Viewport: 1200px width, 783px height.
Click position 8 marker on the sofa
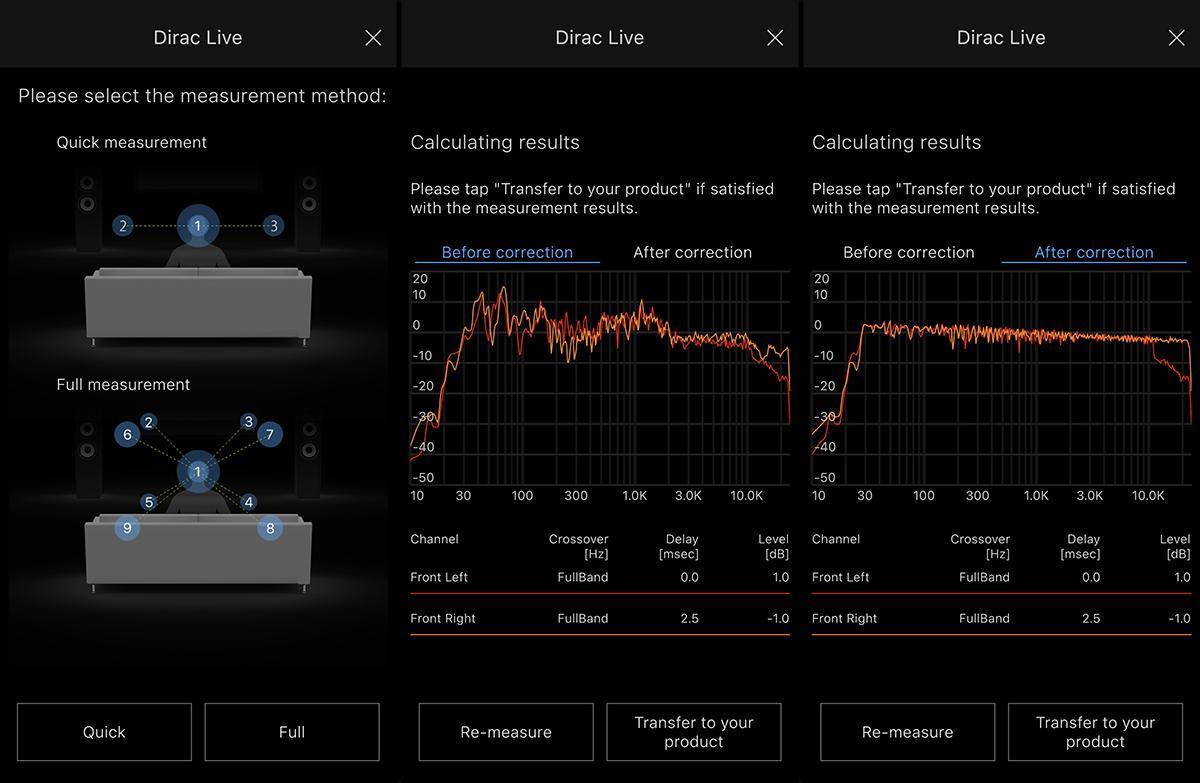(269, 528)
